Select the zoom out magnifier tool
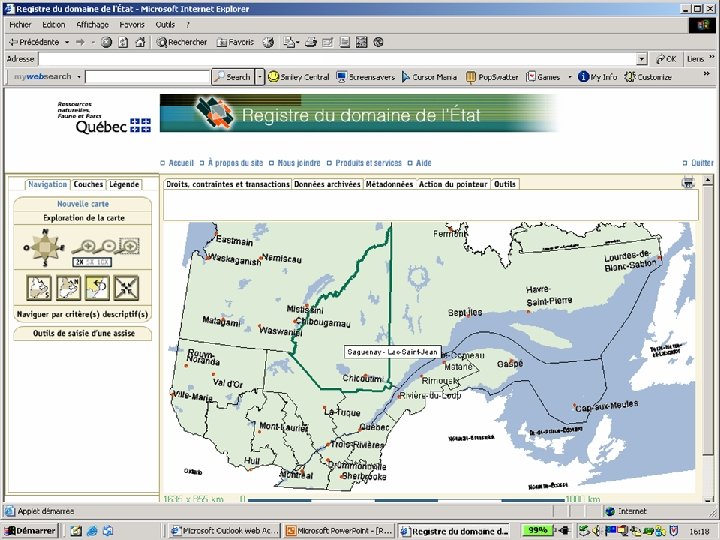Screen dimensions: 720x540 coord(106,247)
